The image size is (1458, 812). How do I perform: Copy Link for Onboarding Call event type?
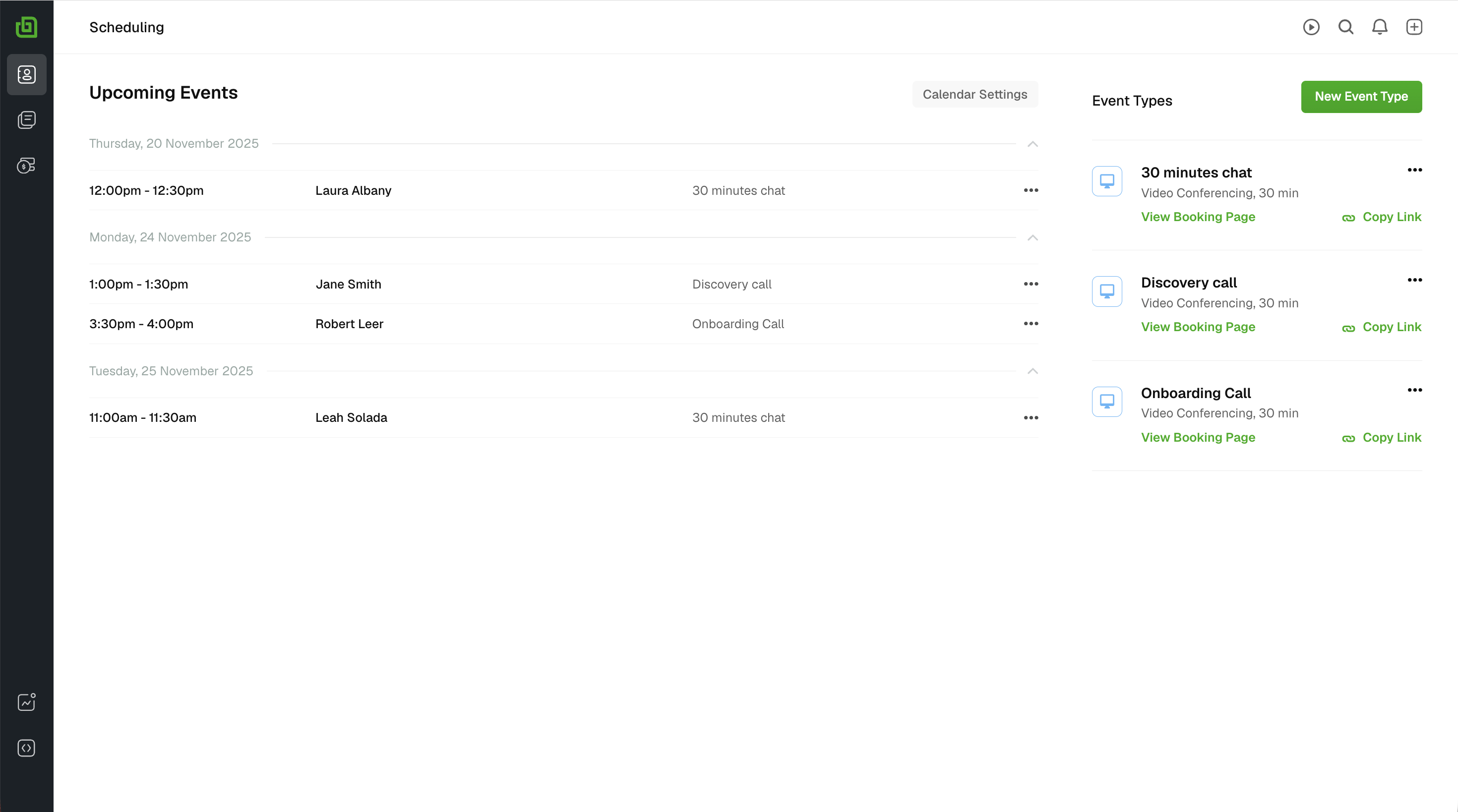coord(1382,438)
